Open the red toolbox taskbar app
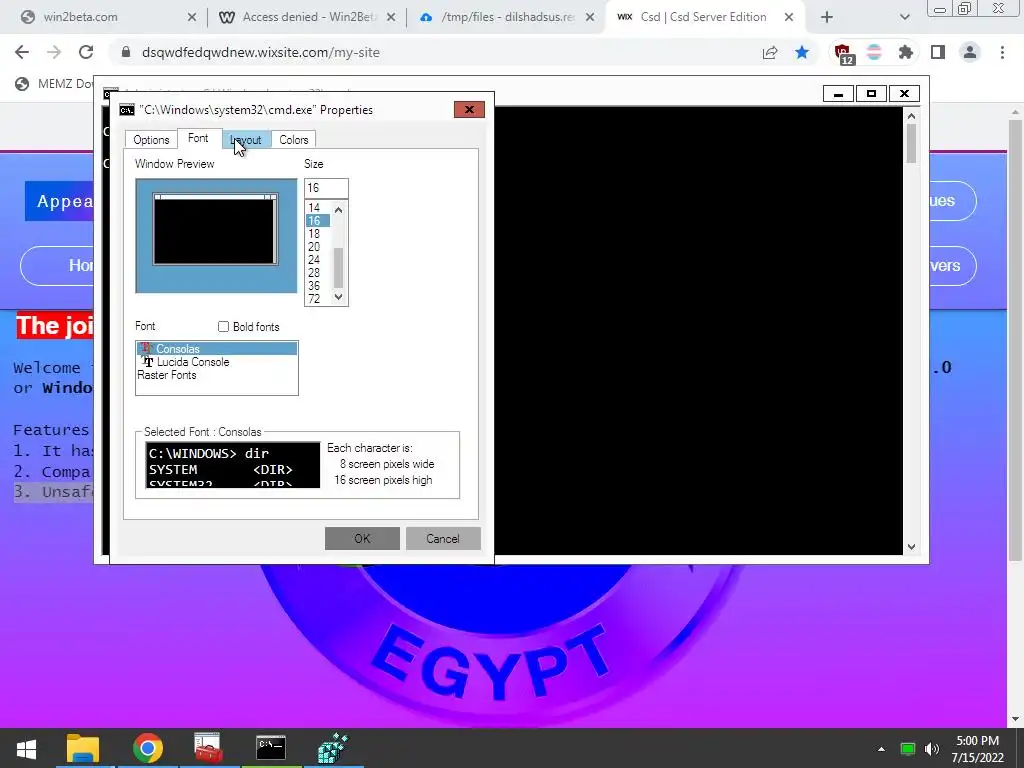The width and height of the screenshot is (1024, 768). point(208,748)
